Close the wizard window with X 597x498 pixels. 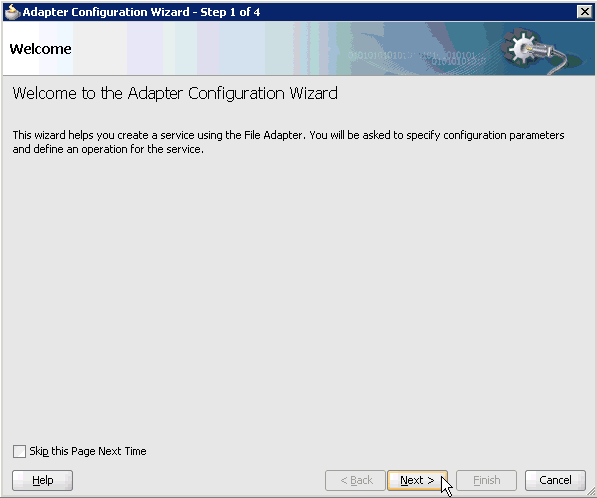click(584, 12)
